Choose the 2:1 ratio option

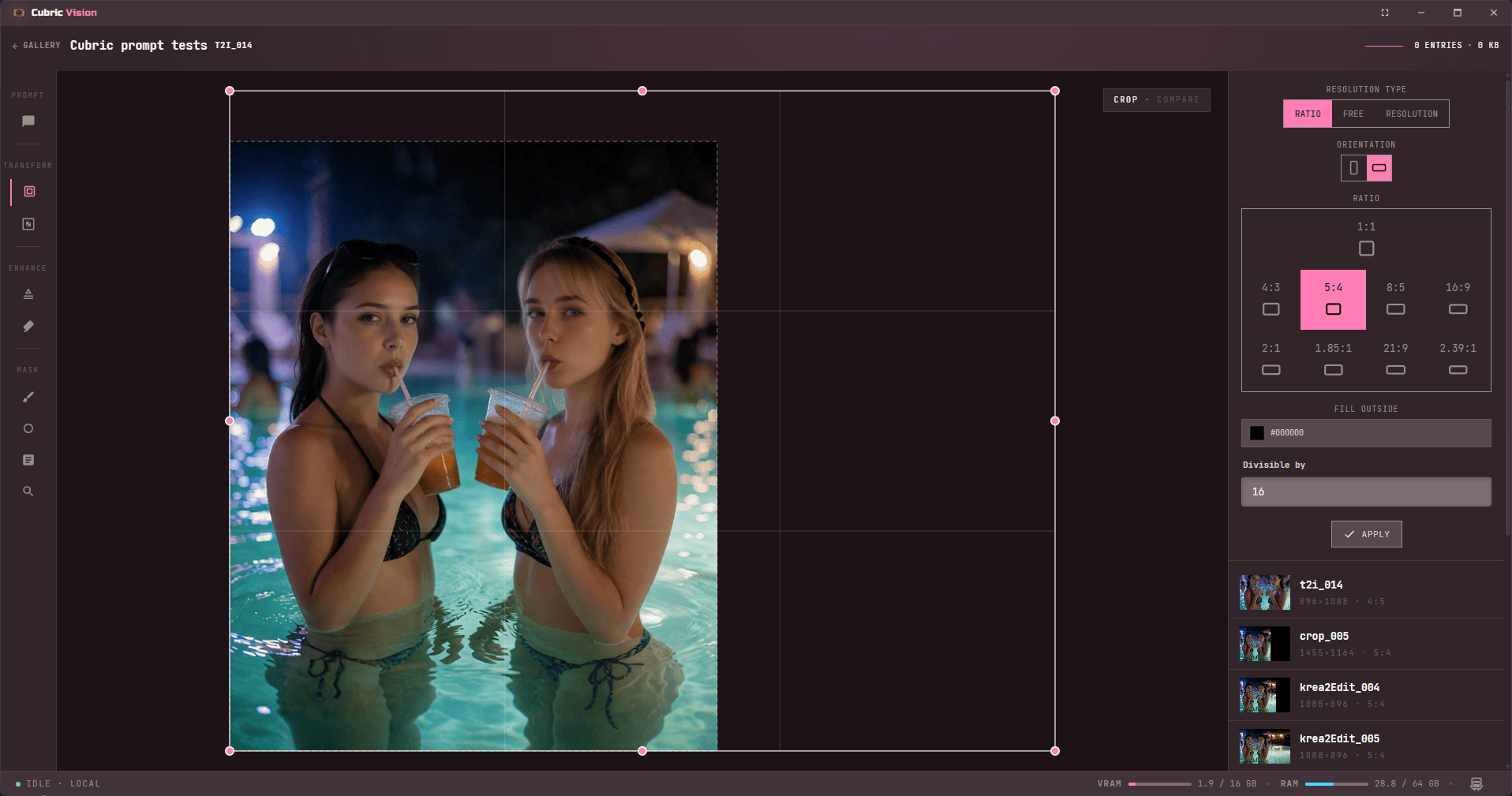click(1271, 359)
